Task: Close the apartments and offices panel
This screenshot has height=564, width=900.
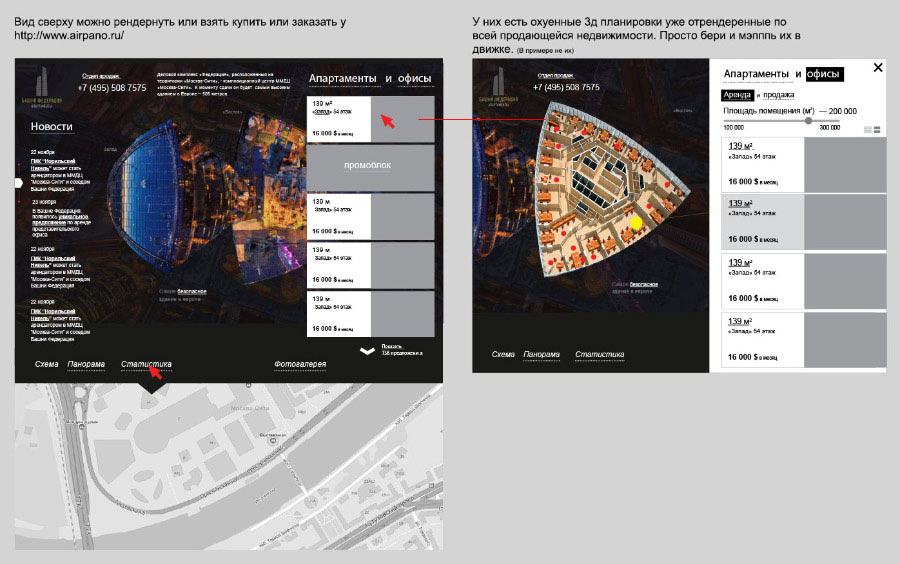Action: 878,68
